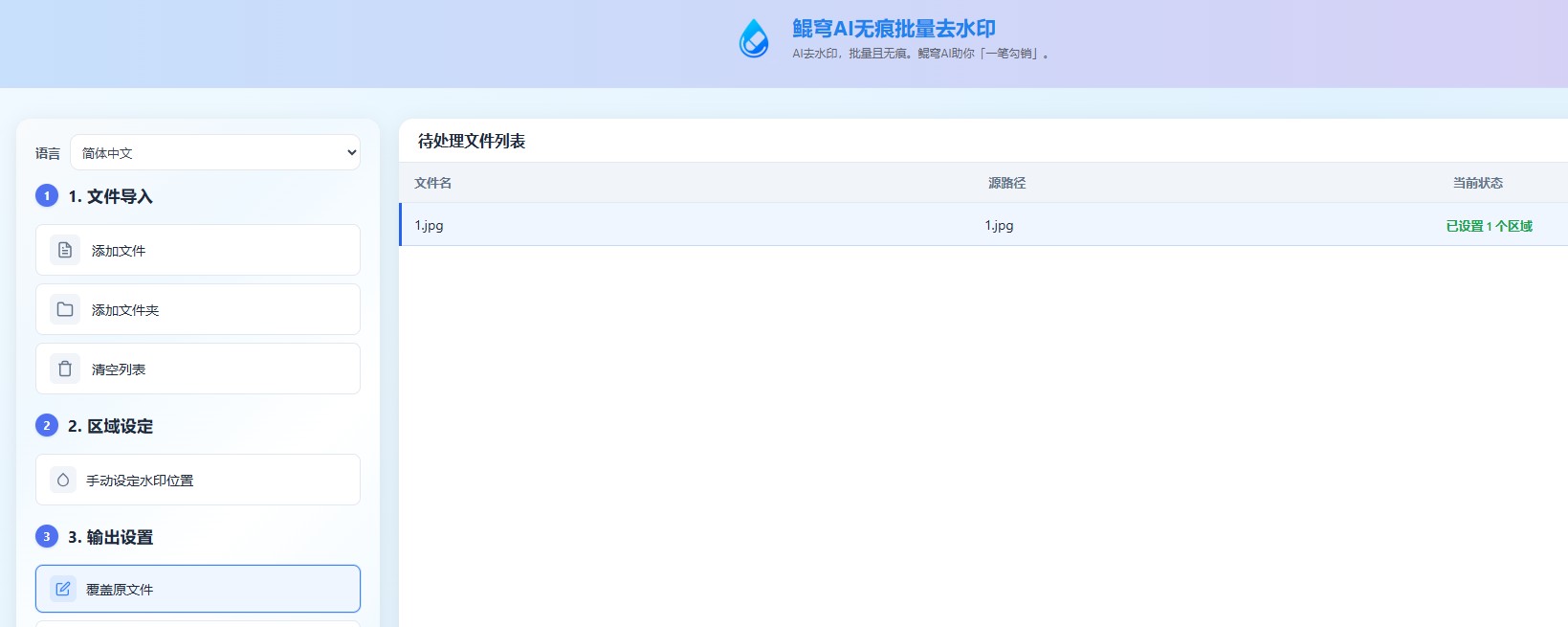Click the 添加文件夹 button label
Viewport: 1568px width, 627px height.
click(125, 310)
